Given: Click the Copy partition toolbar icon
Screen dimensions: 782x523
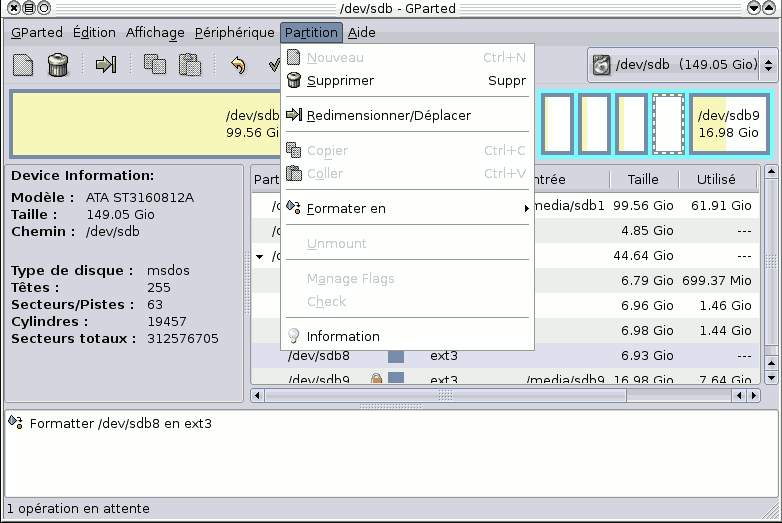Looking at the screenshot, I should 155,64.
